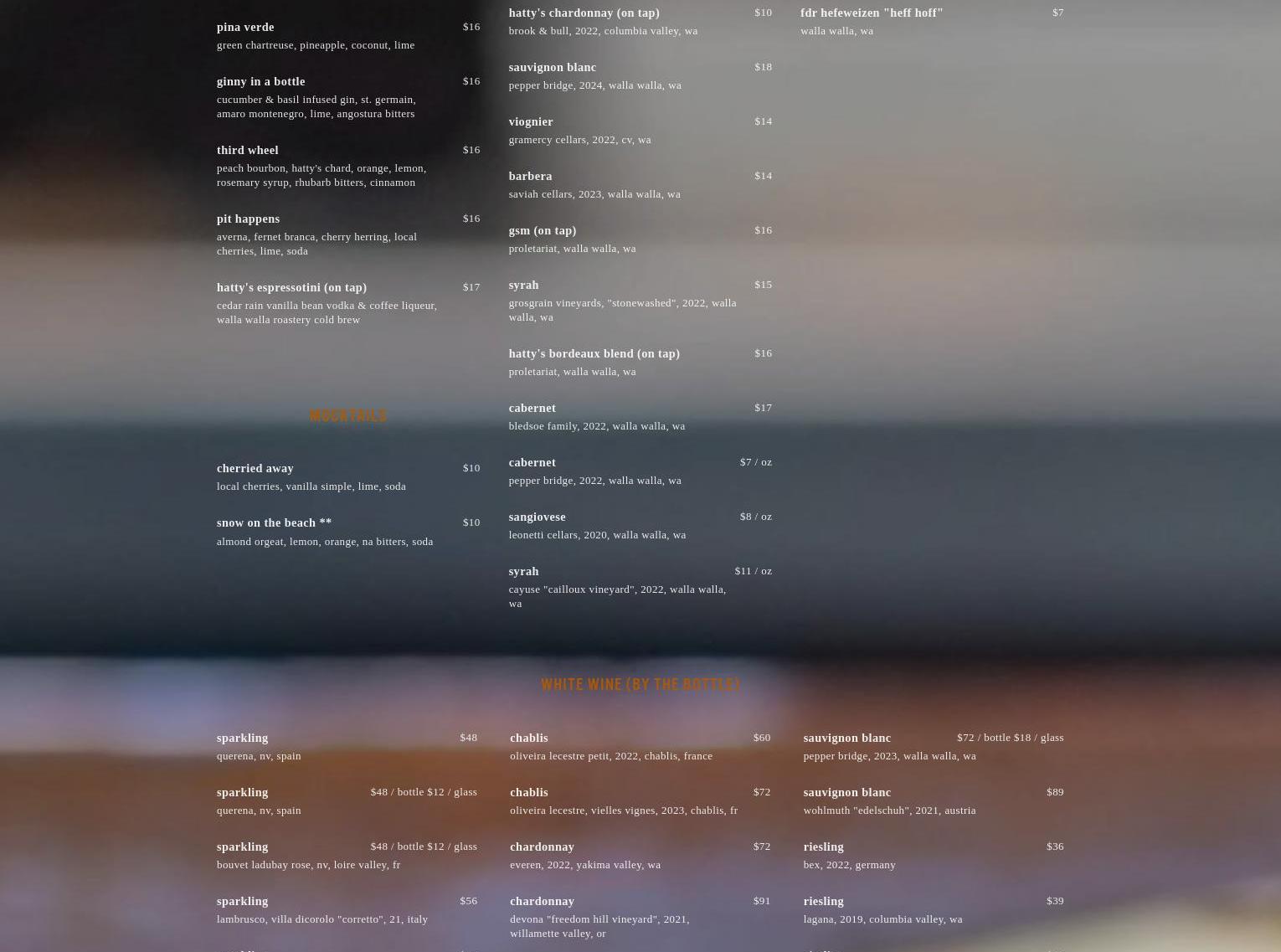Select "oliveira lecestre, vielles vignes, 2023, chablis, fr"

pos(624,810)
